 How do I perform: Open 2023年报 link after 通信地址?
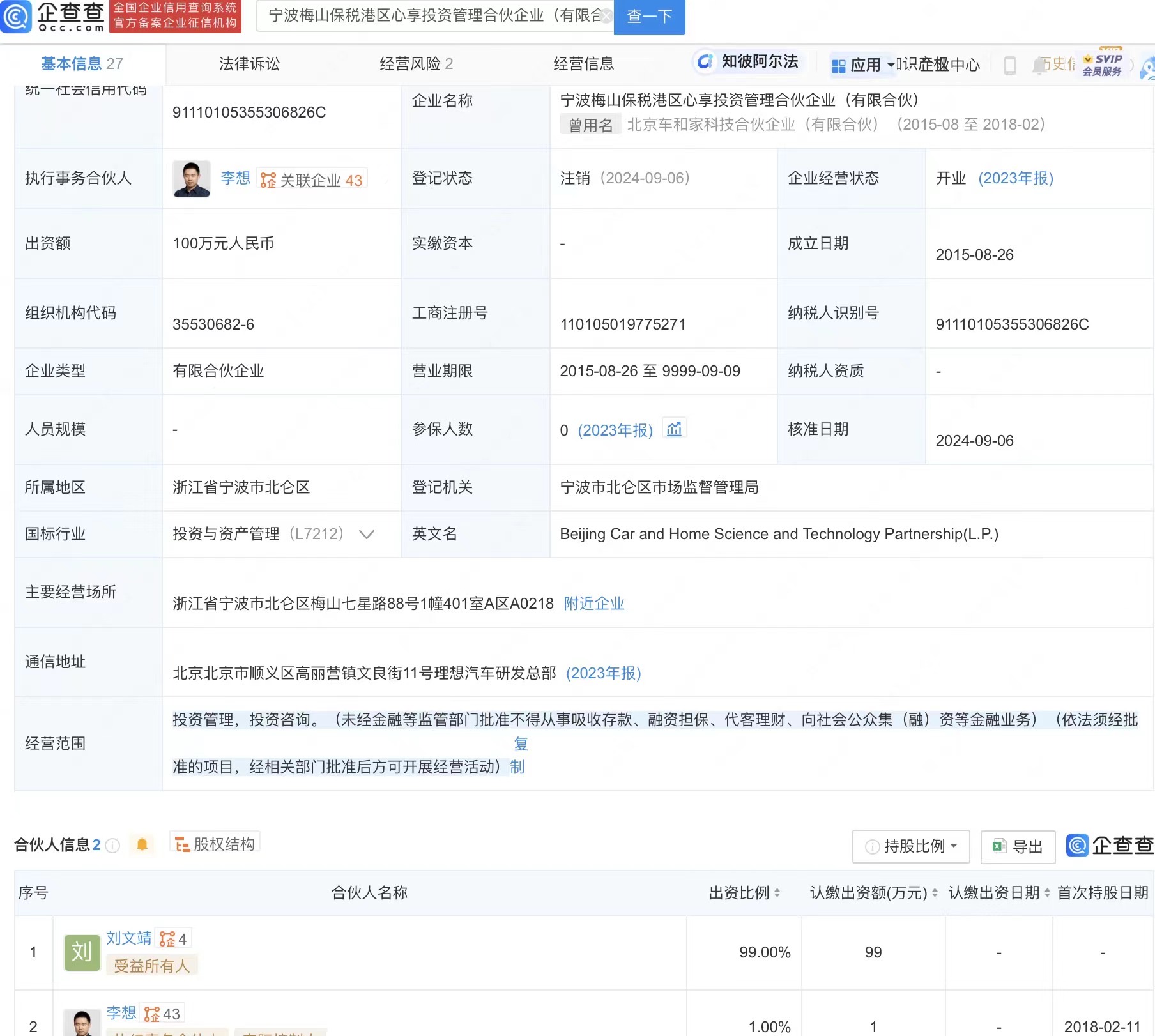(x=604, y=673)
